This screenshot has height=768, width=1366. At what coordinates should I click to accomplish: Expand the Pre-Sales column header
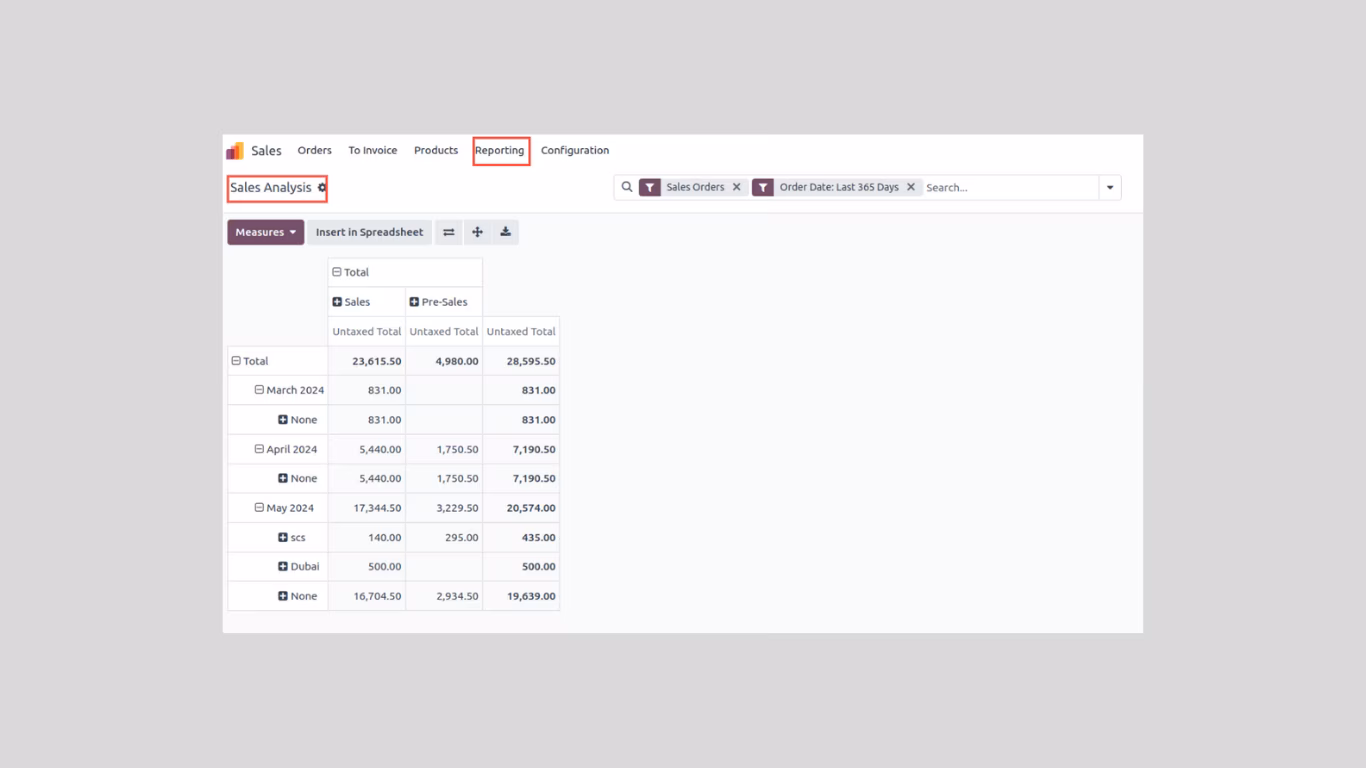pyautogui.click(x=414, y=302)
